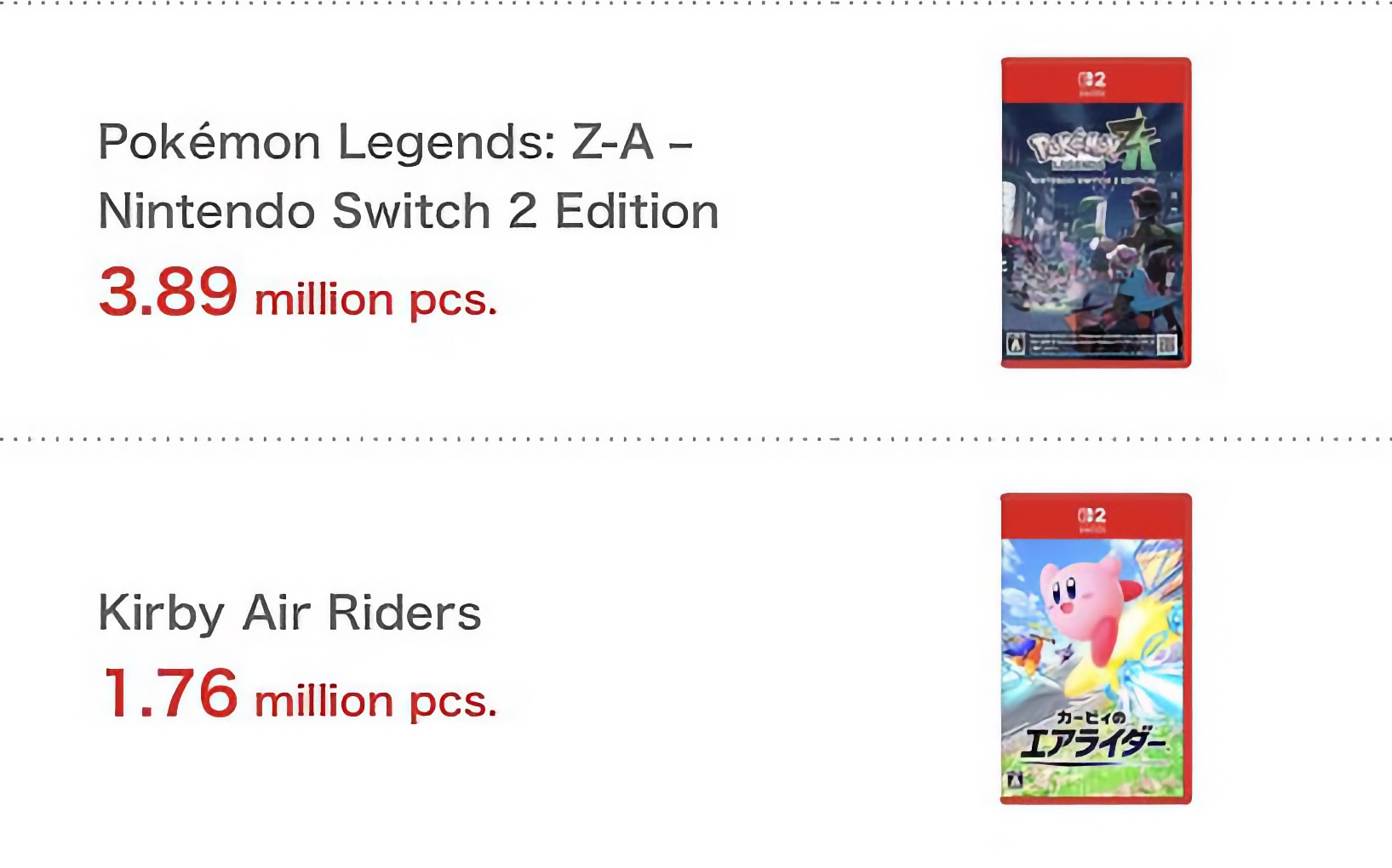Click "million pcs." next to 3.89
The height and width of the screenshot is (868, 1392).
[375, 300]
